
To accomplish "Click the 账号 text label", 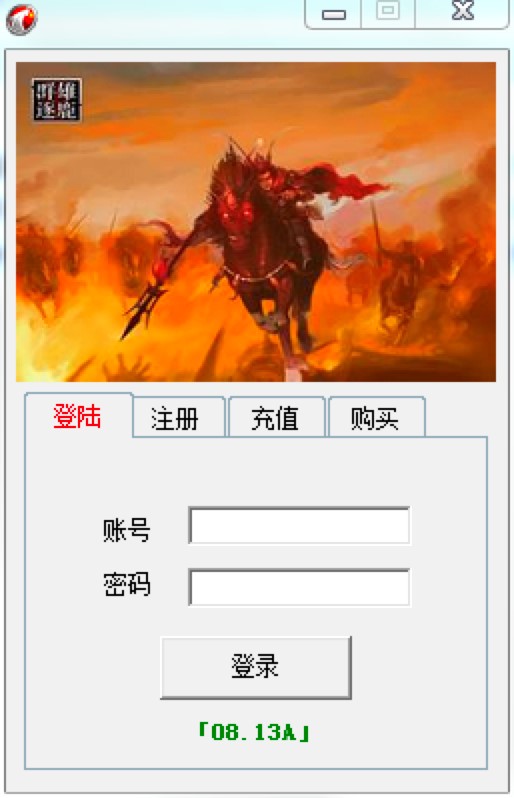I will (x=127, y=530).
